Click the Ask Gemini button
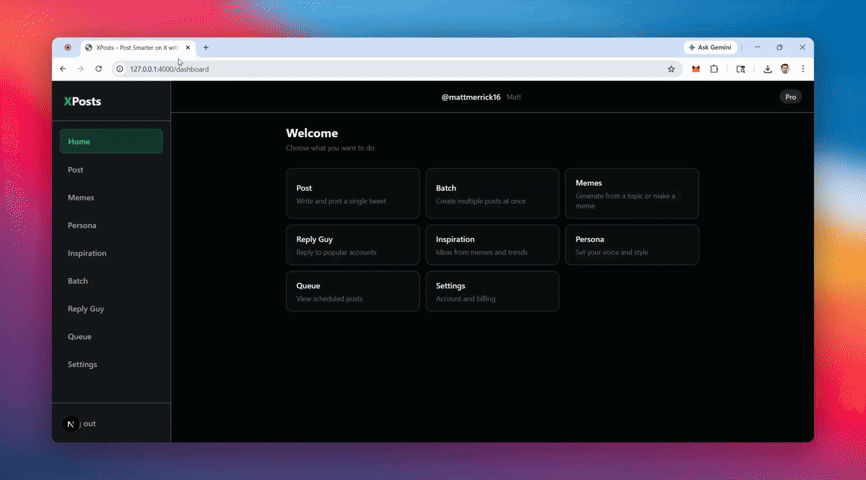Viewport: 866px width, 480px height. pos(711,47)
